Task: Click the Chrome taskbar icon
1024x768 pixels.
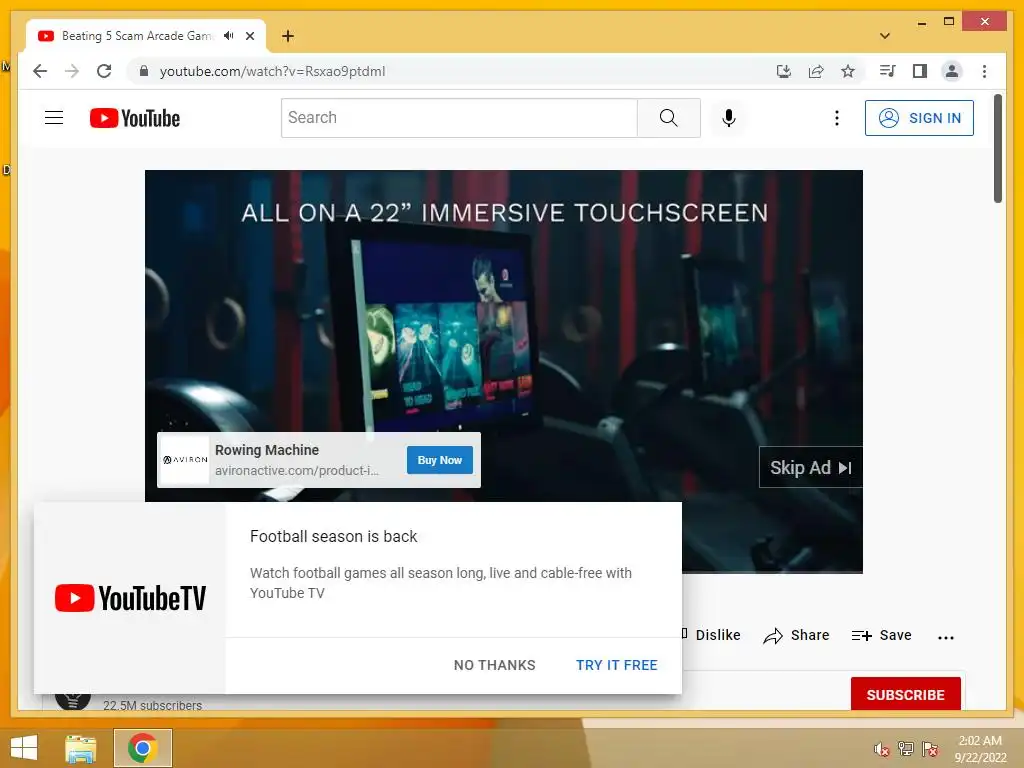Action: click(x=142, y=748)
